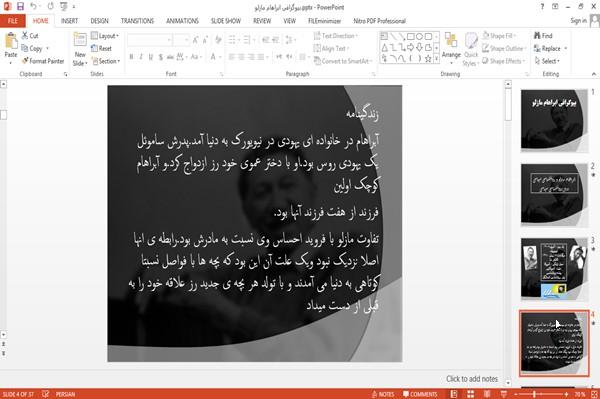
Task: Click Replace in the Editing group
Action: tap(551, 48)
